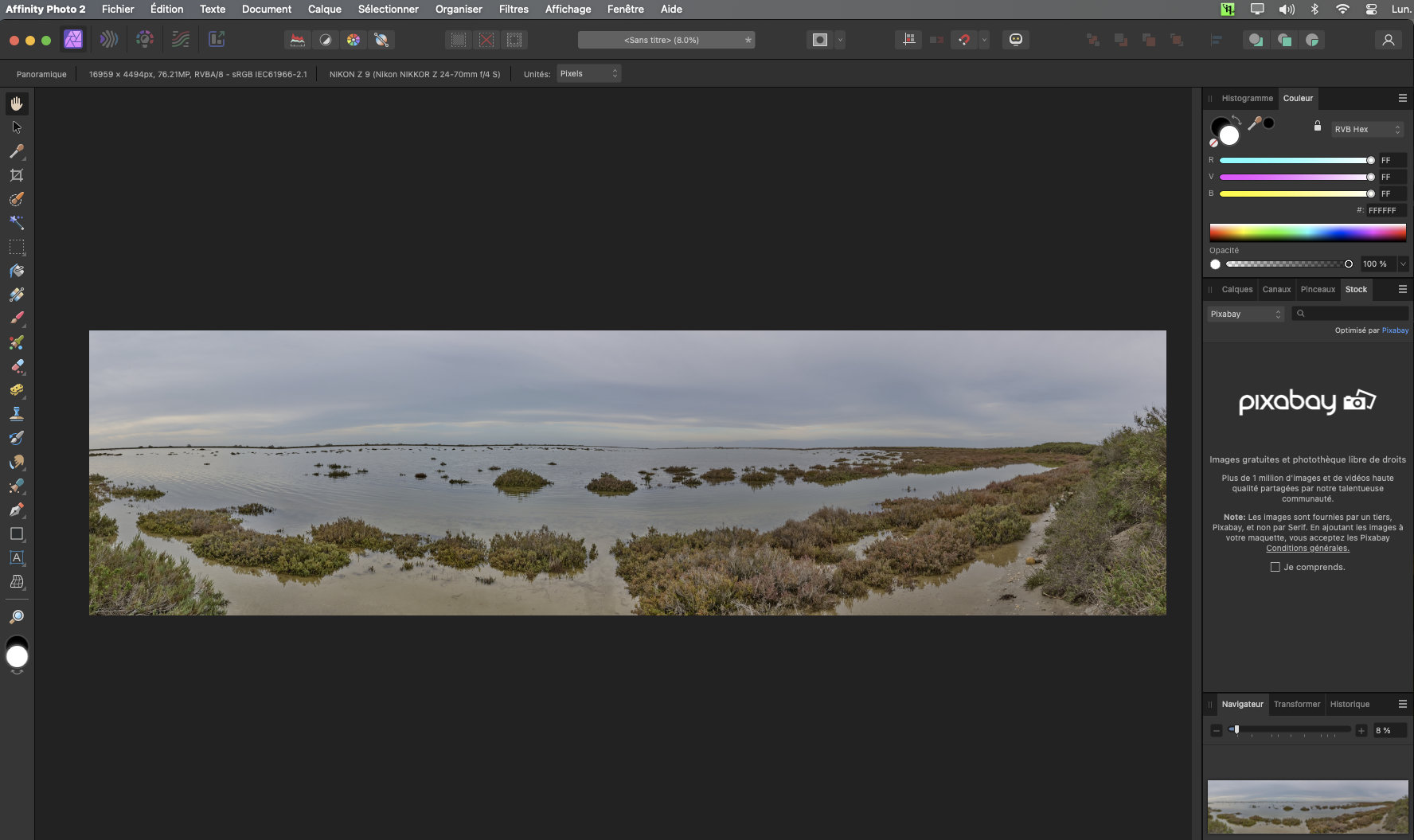Screen dimensions: 1414x840
Task: Toggle the Snapping magnet button
Action: [964, 40]
